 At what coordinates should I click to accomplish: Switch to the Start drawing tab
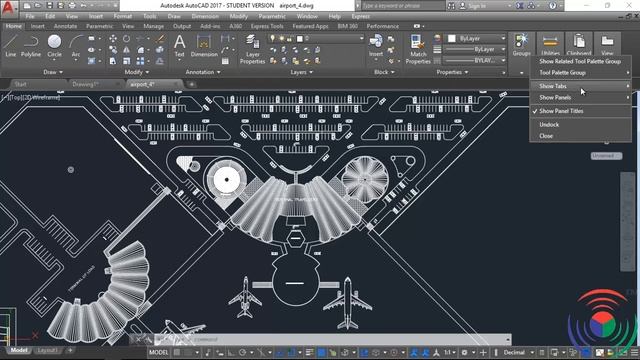[20, 84]
